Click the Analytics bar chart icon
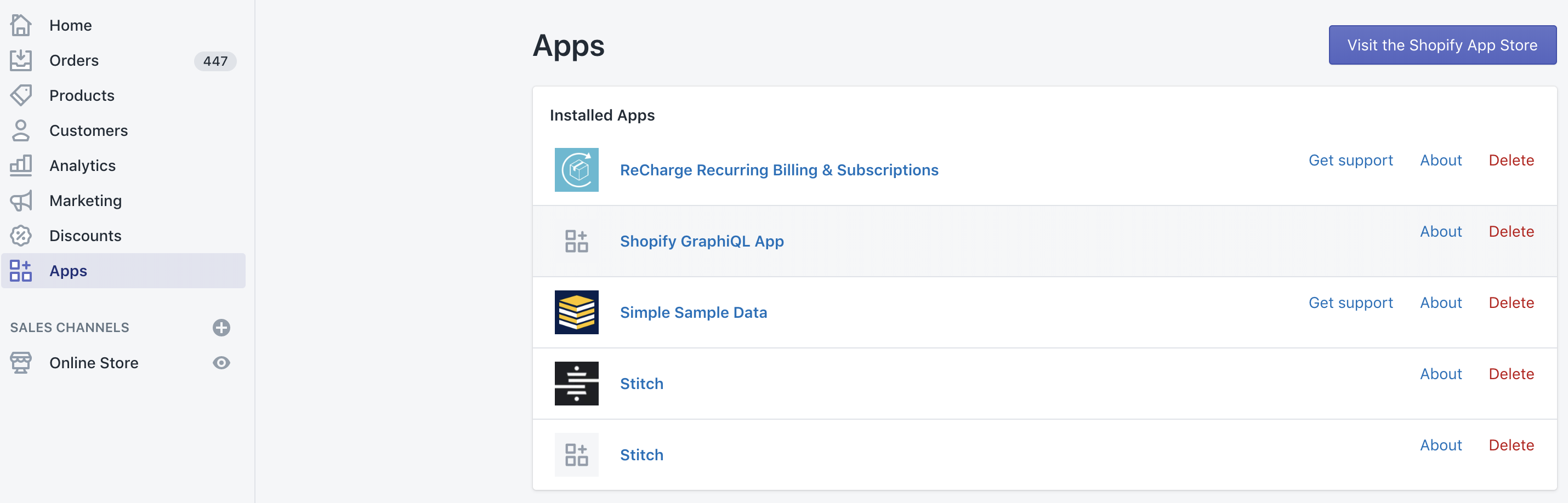Image resolution: width=1568 pixels, height=503 pixels. click(x=21, y=165)
